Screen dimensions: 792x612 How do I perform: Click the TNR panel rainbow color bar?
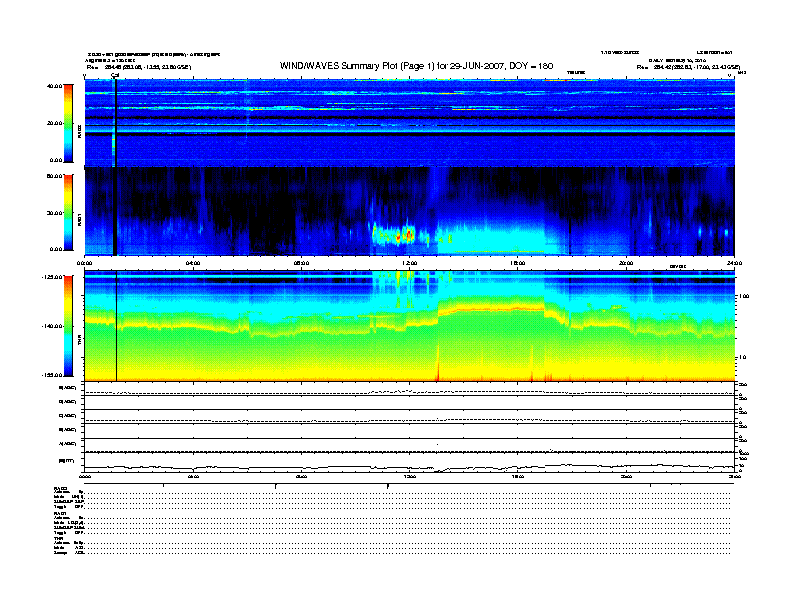pos(68,326)
